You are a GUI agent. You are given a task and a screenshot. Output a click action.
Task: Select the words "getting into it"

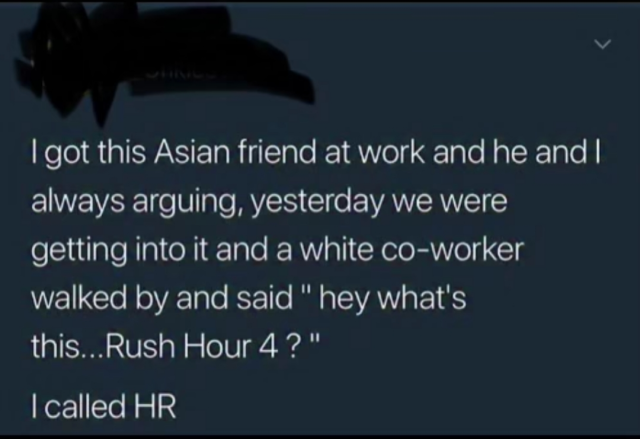120,251
